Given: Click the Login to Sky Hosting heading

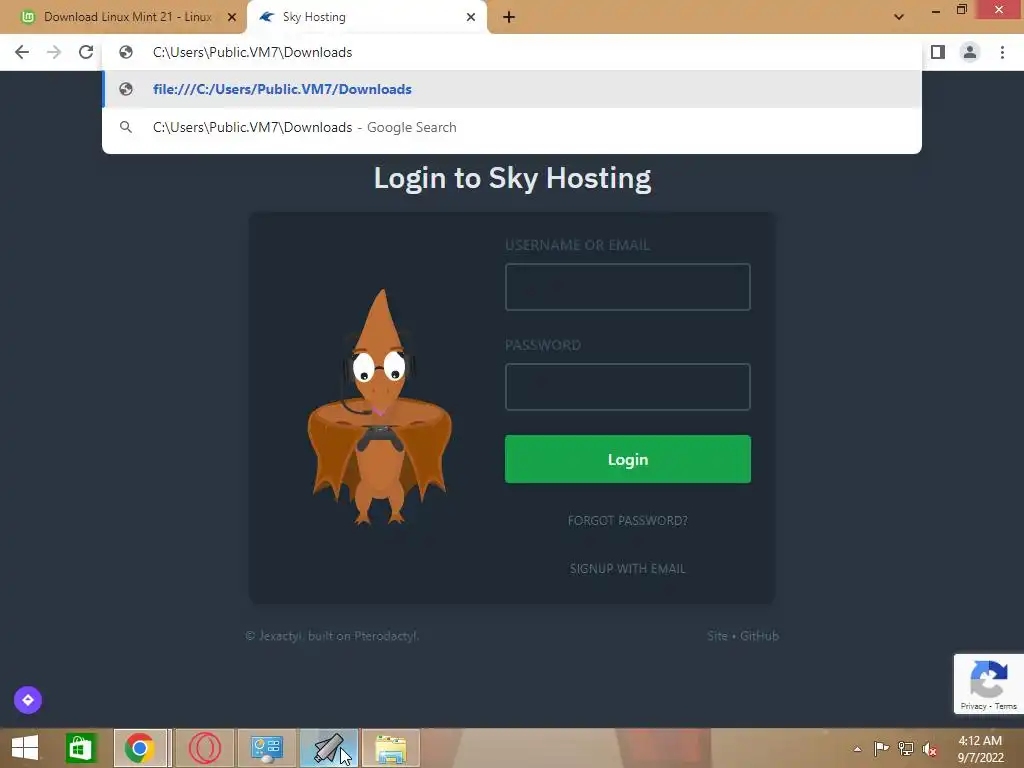Looking at the screenshot, I should [x=512, y=178].
